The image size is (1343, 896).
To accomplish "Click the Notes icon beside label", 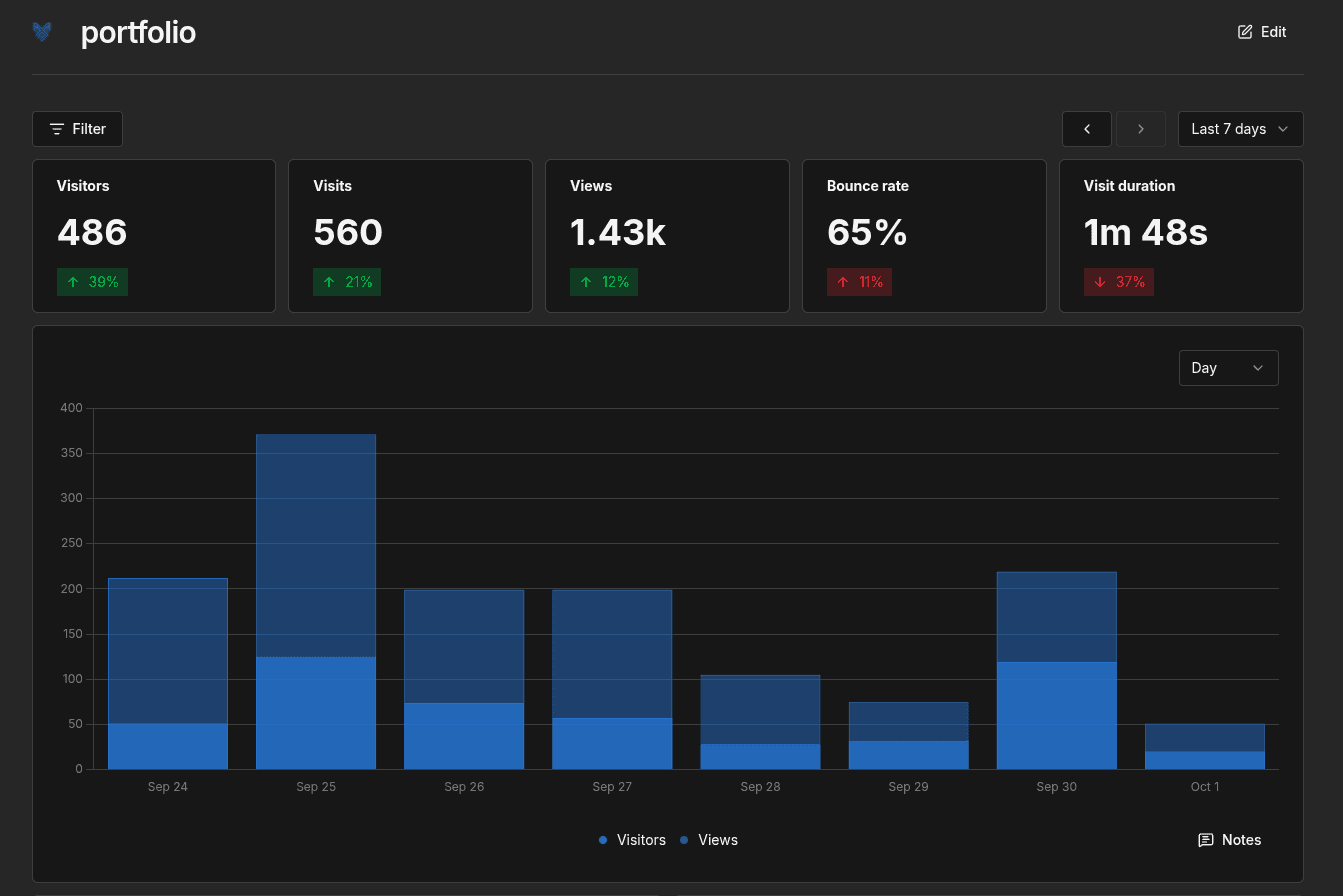I will (x=1206, y=840).
